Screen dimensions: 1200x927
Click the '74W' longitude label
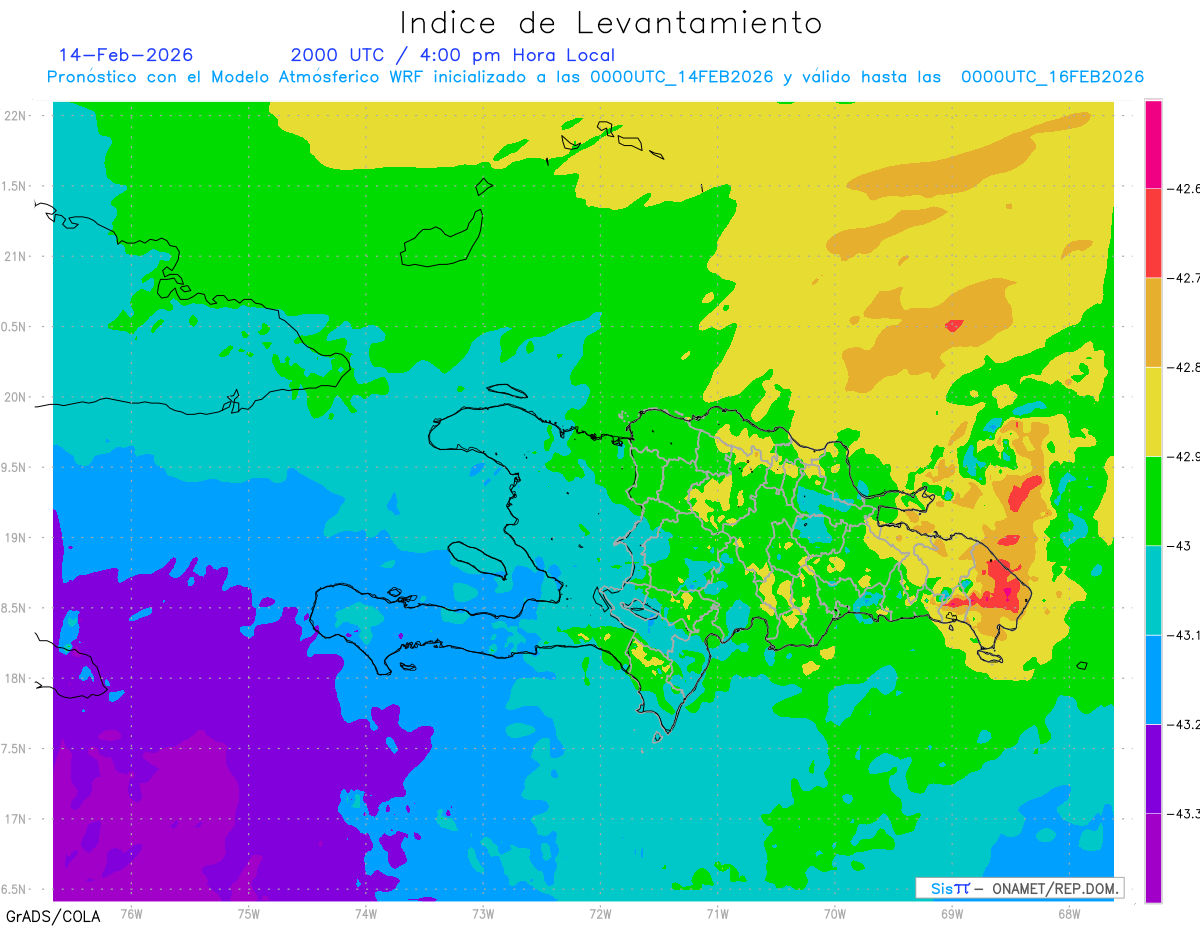click(365, 913)
